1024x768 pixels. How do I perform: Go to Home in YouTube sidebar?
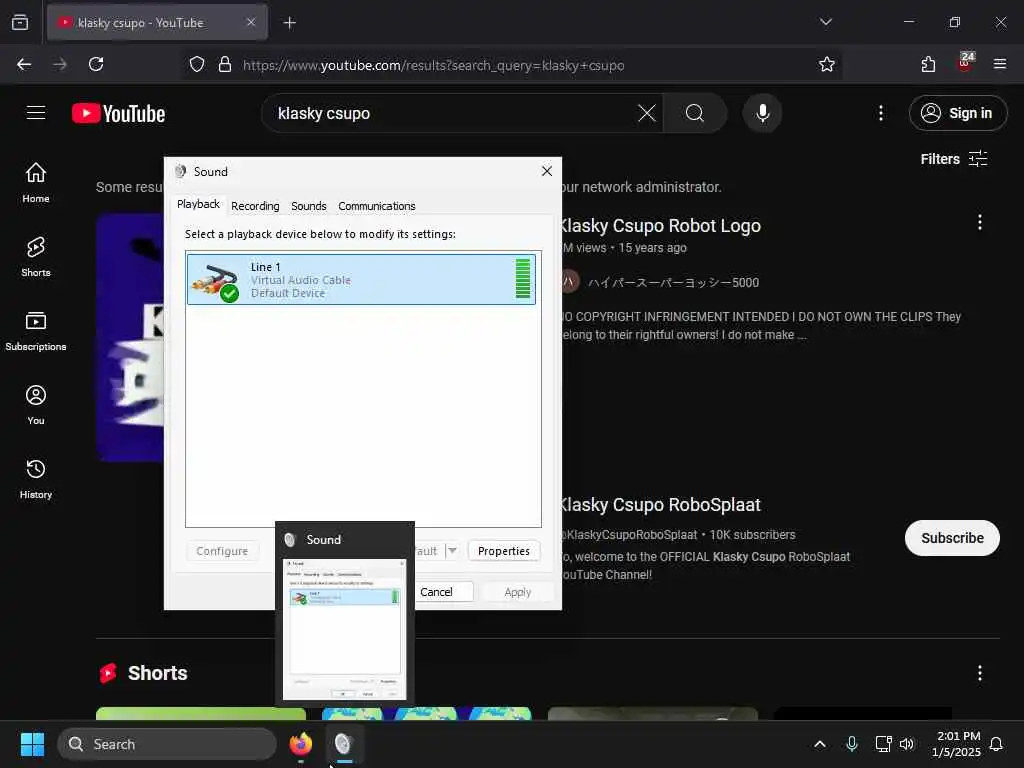pyautogui.click(x=36, y=182)
